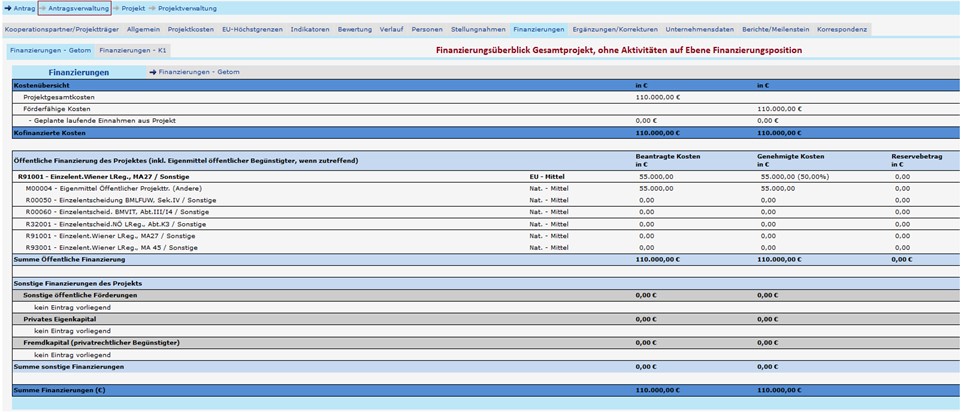Image resolution: width=961 pixels, height=412 pixels.
Task: Open the Allgemein tab
Action: pos(143,30)
